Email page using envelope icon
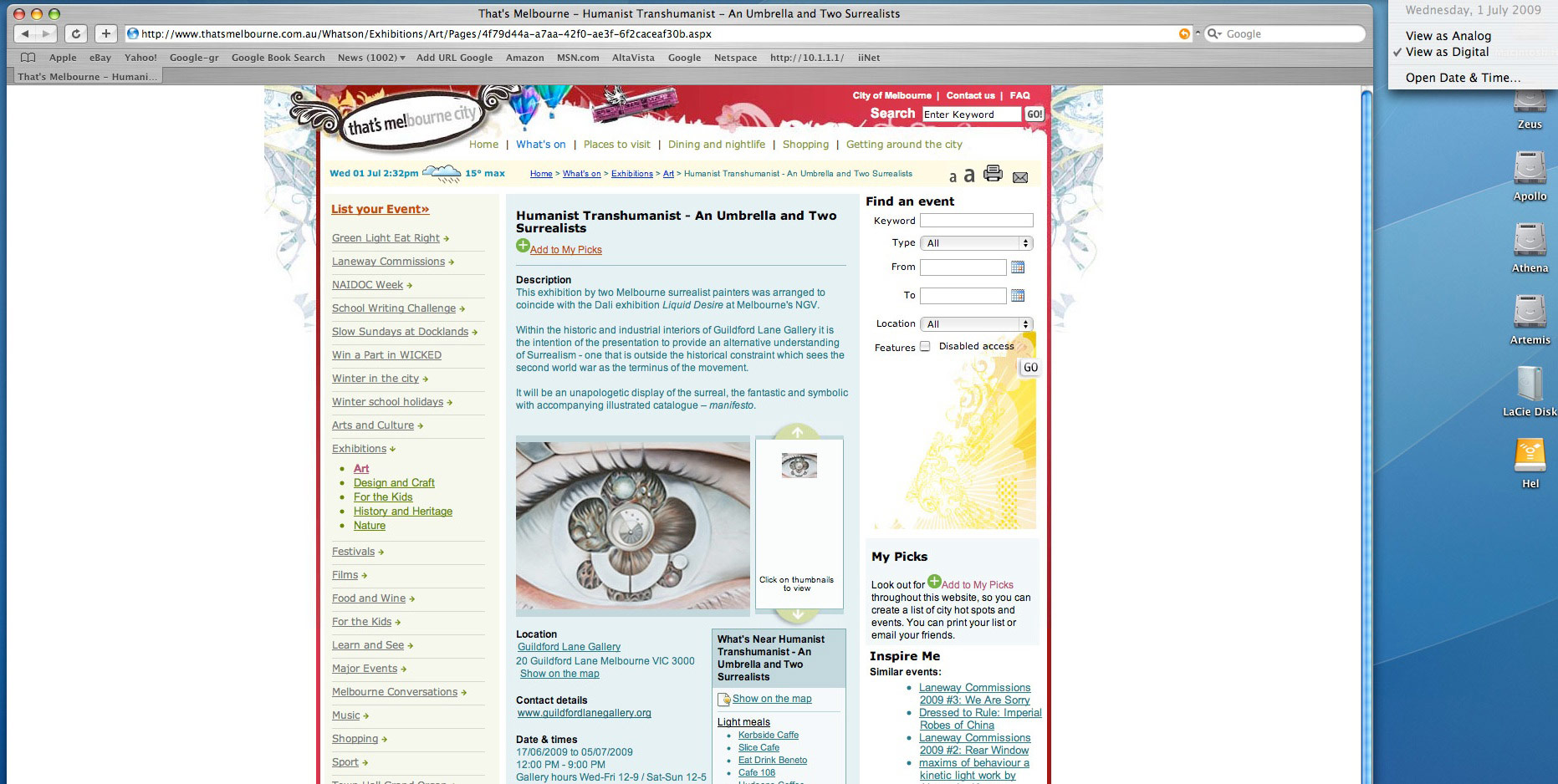 [1020, 177]
